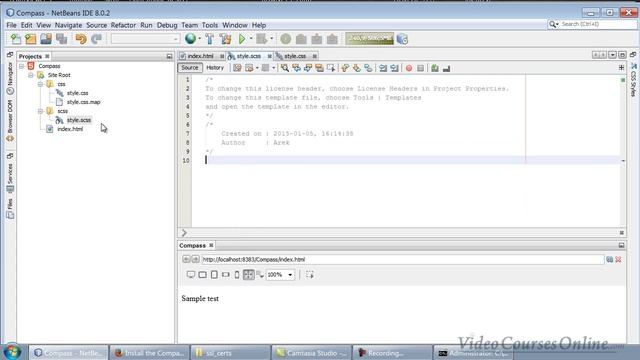640x360 pixels.
Task: Click browser back navigation button
Action: click(186, 259)
